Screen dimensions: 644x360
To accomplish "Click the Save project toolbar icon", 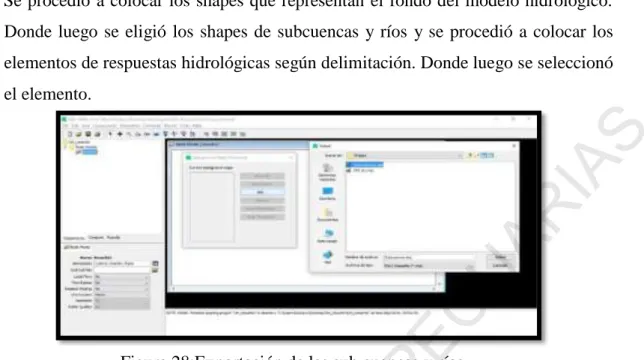I will click(88, 134).
